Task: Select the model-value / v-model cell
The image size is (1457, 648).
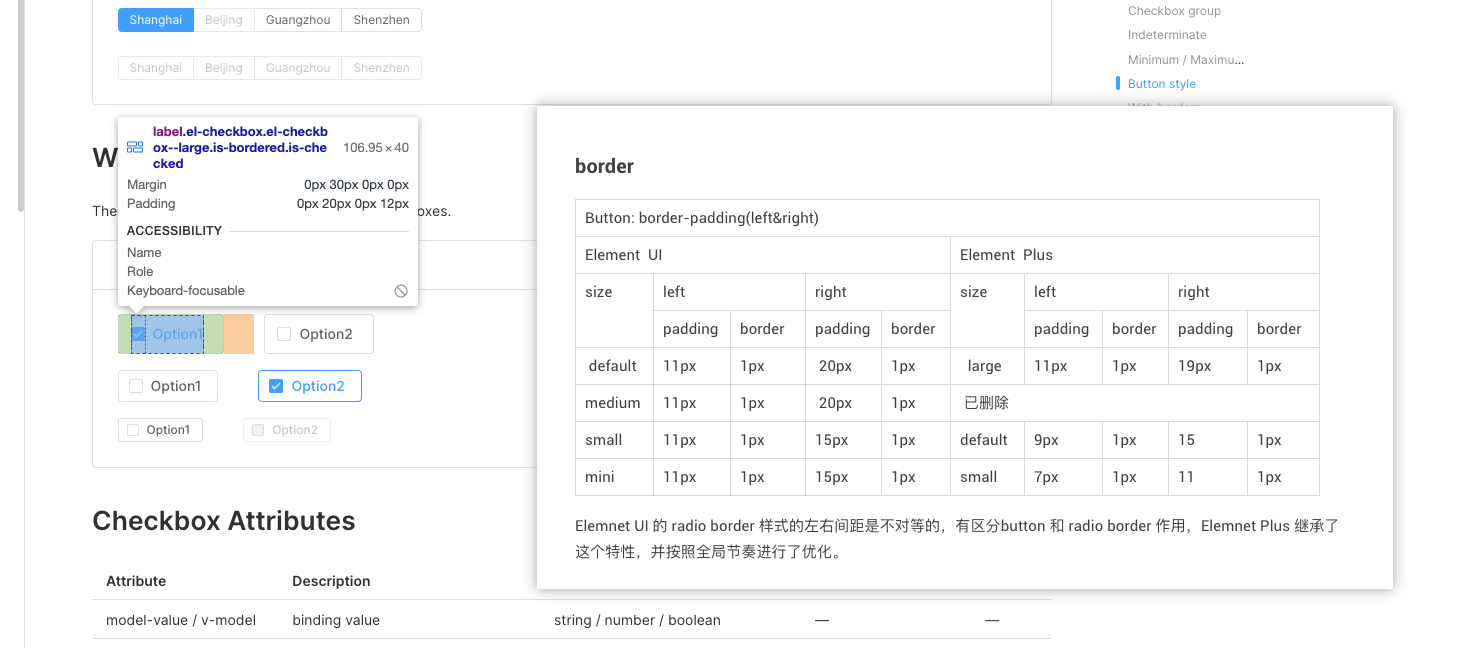Action: coord(181,620)
